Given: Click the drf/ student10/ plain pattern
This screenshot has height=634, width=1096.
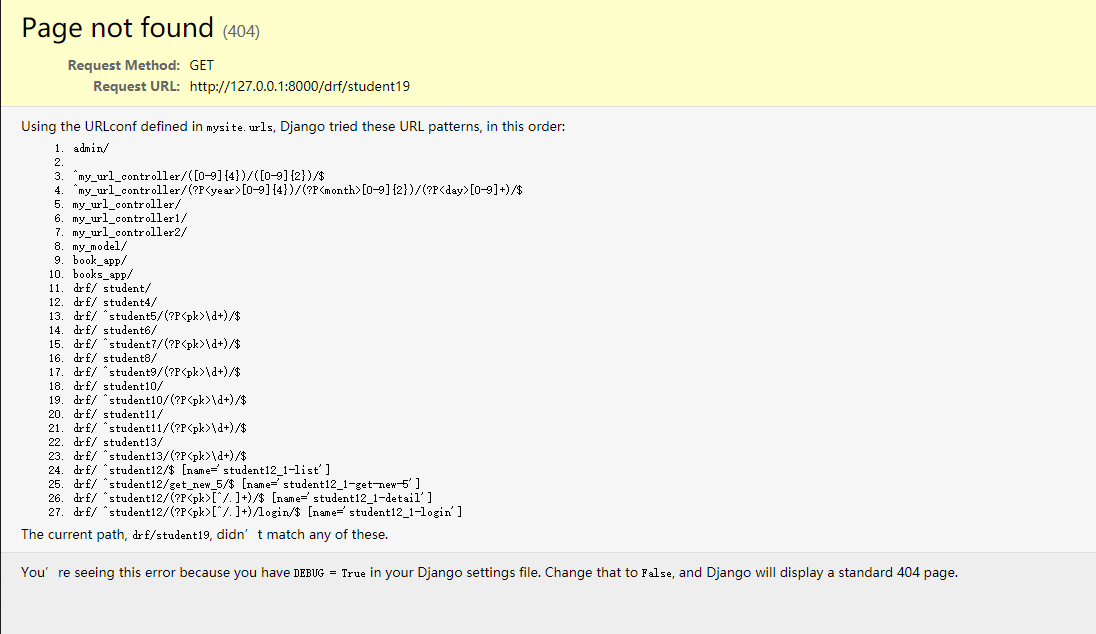Looking at the screenshot, I should [x=118, y=386].
